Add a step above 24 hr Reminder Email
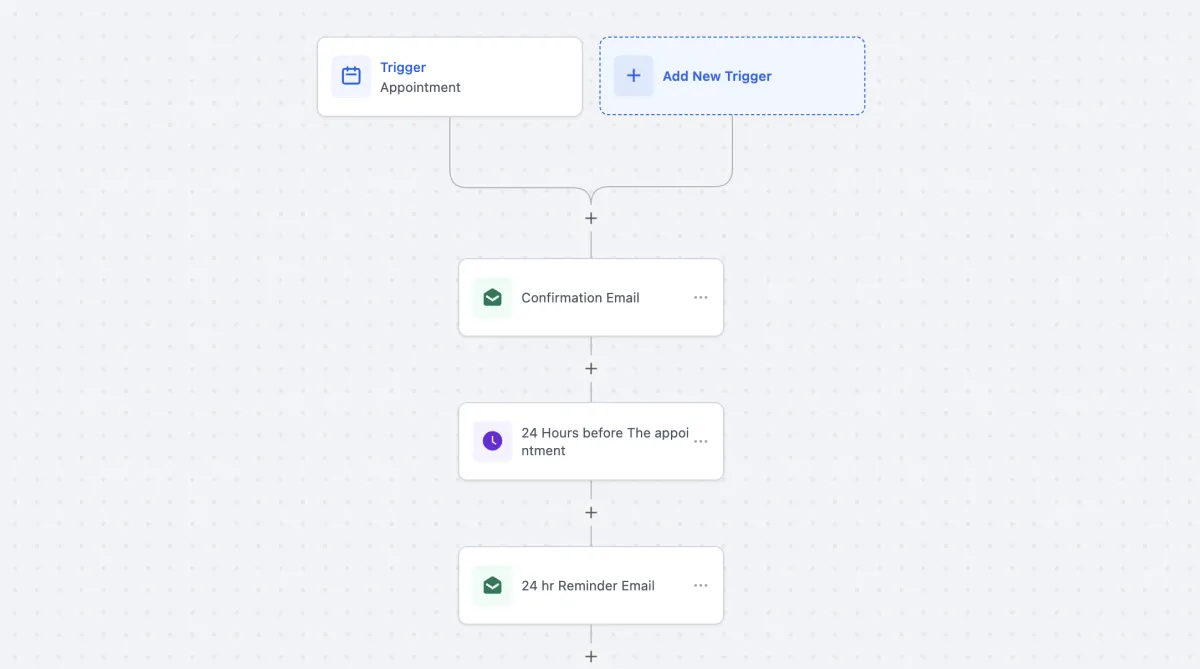The image size is (1200, 669). tap(591, 513)
